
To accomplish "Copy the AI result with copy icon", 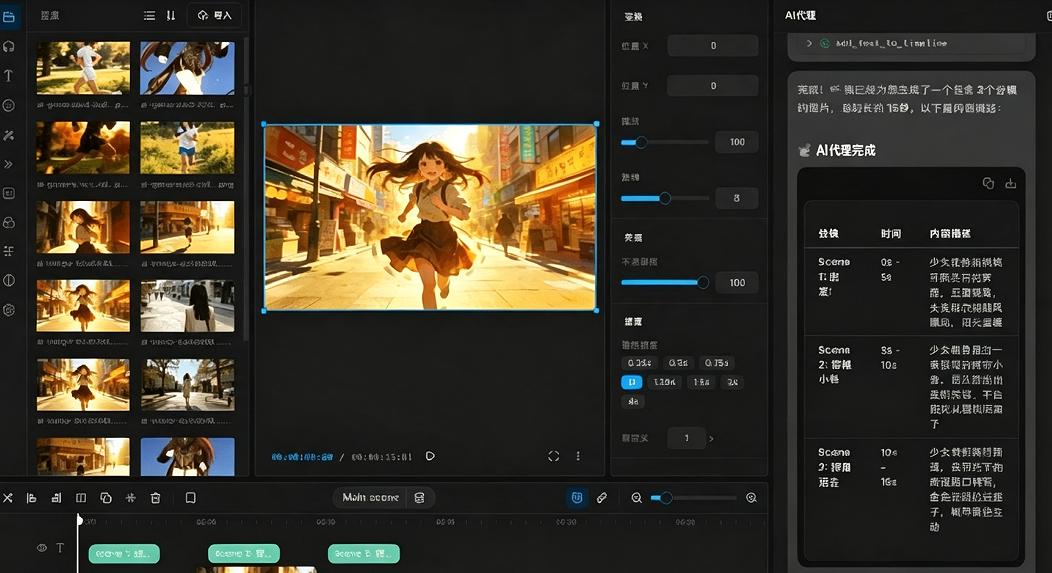I will pos(988,183).
